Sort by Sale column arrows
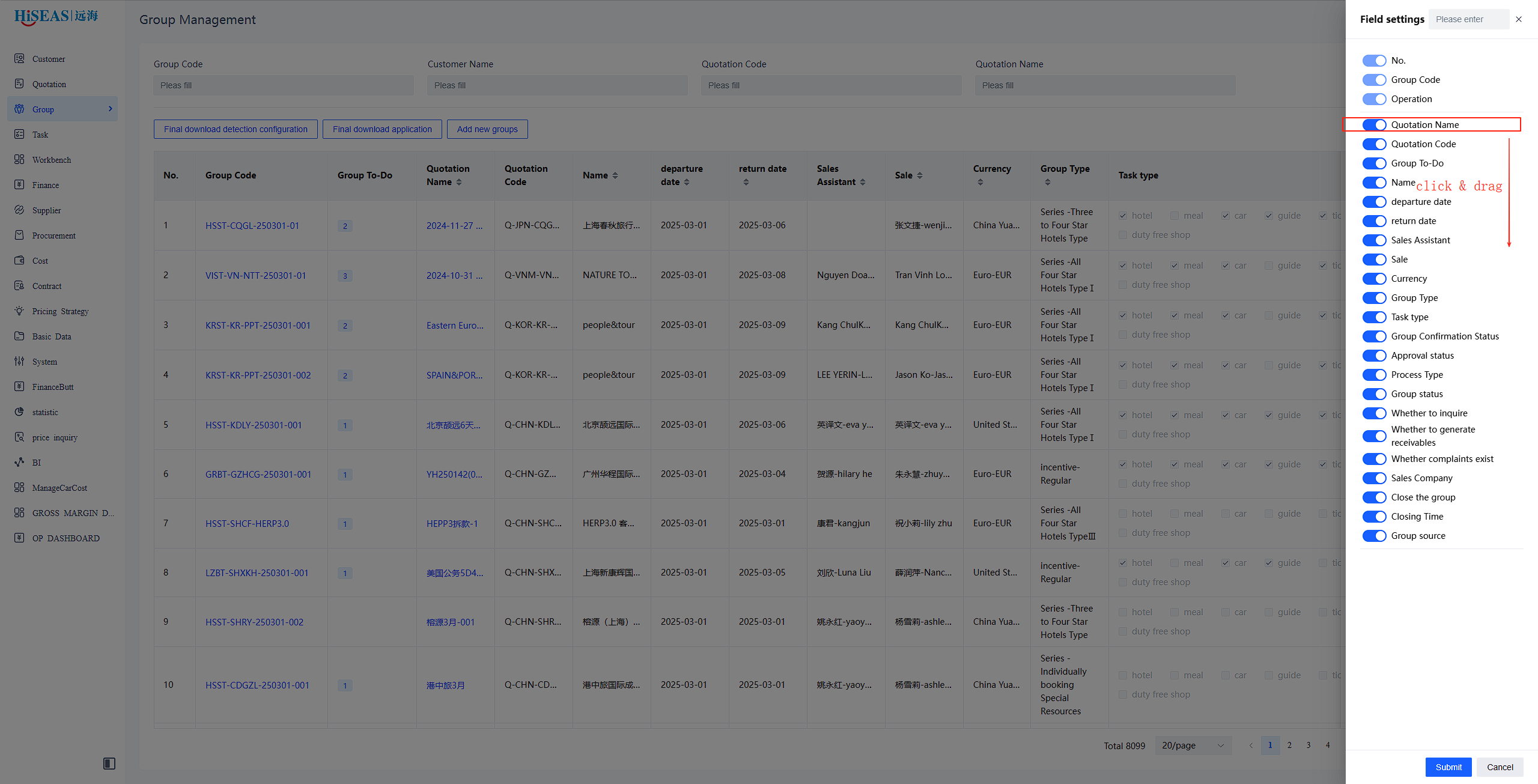 (920, 175)
